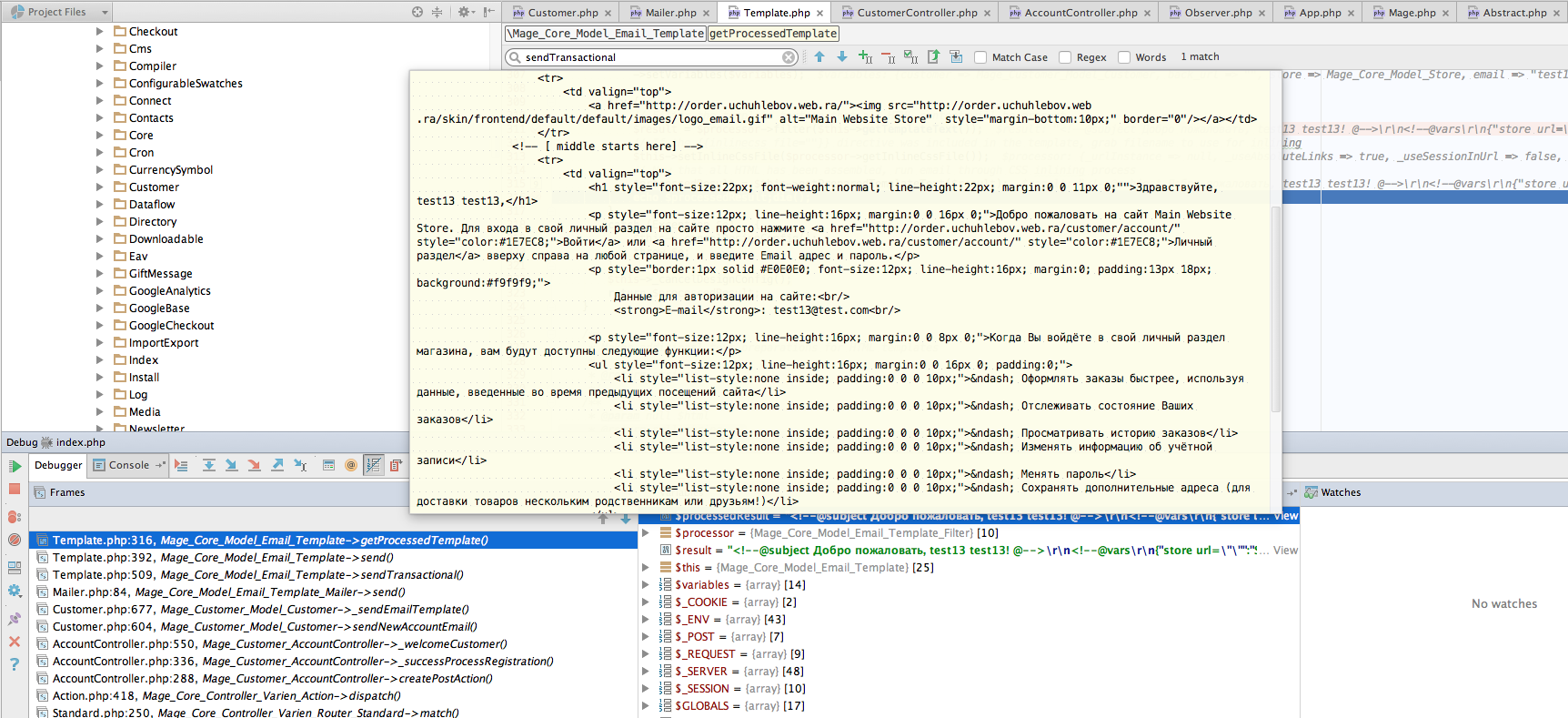Expand the $GLOBALS array variable

[646, 705]
